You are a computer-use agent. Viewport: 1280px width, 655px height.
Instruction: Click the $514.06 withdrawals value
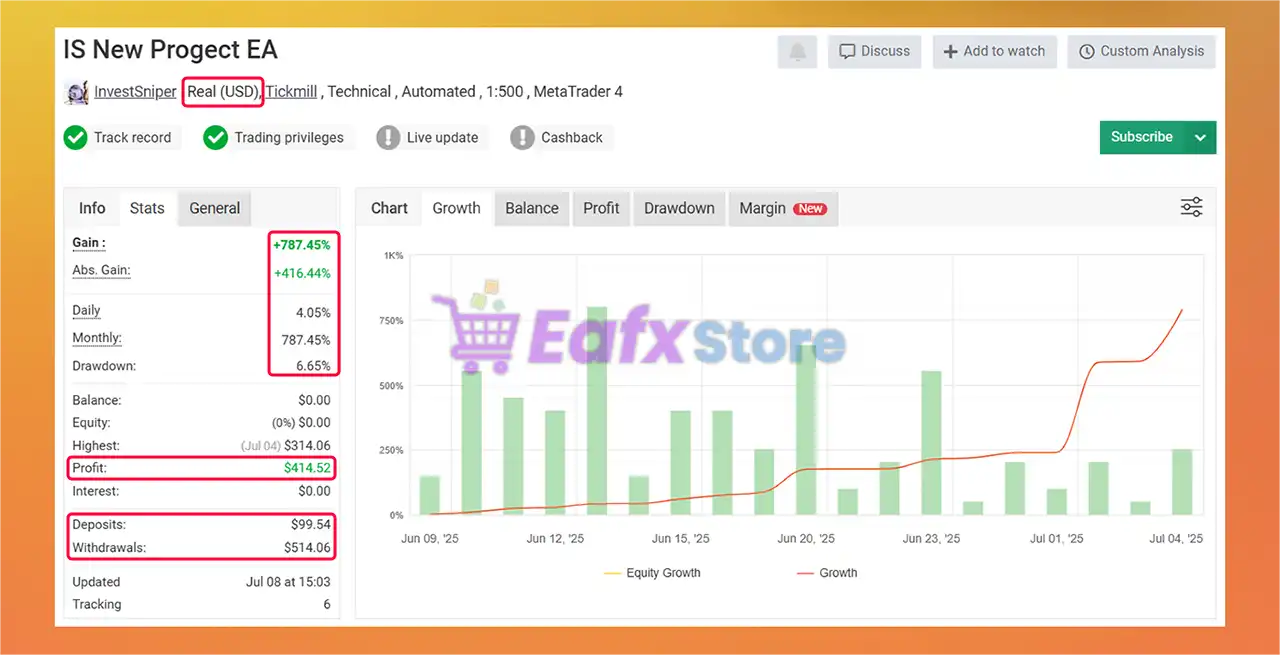[306, 548]
